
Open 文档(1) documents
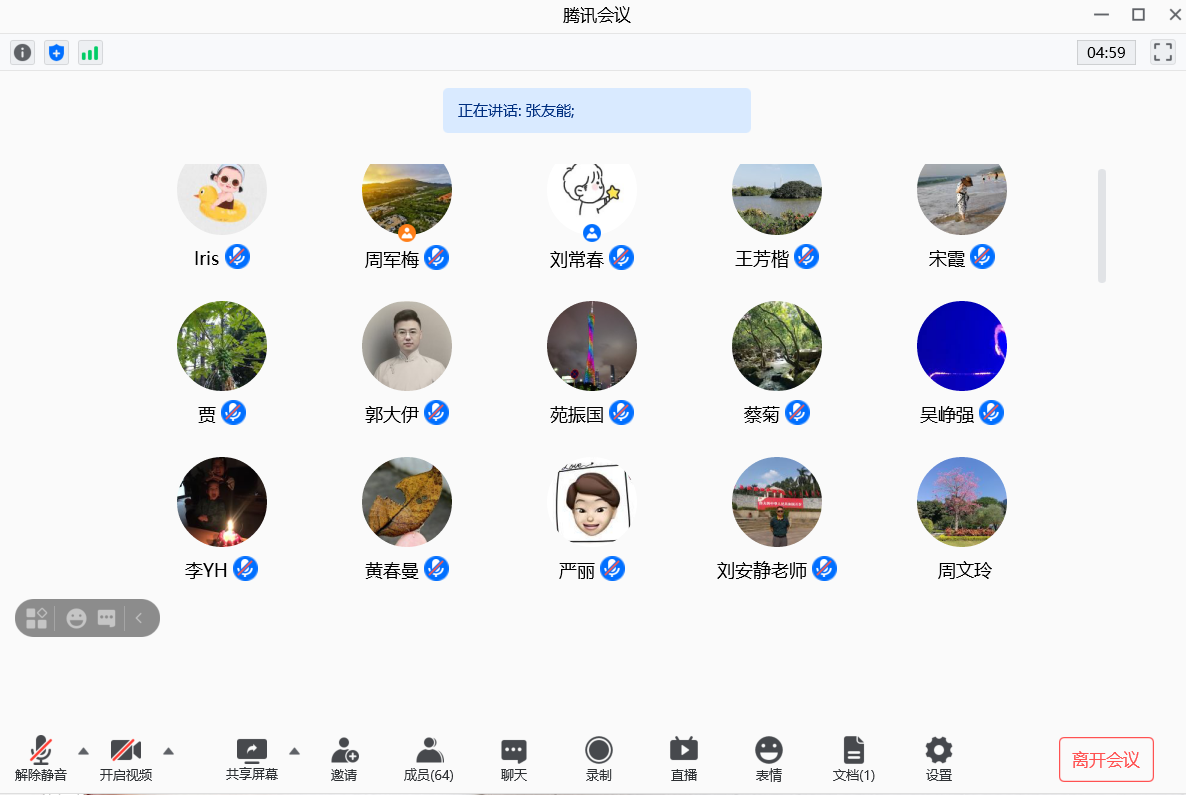853,759
